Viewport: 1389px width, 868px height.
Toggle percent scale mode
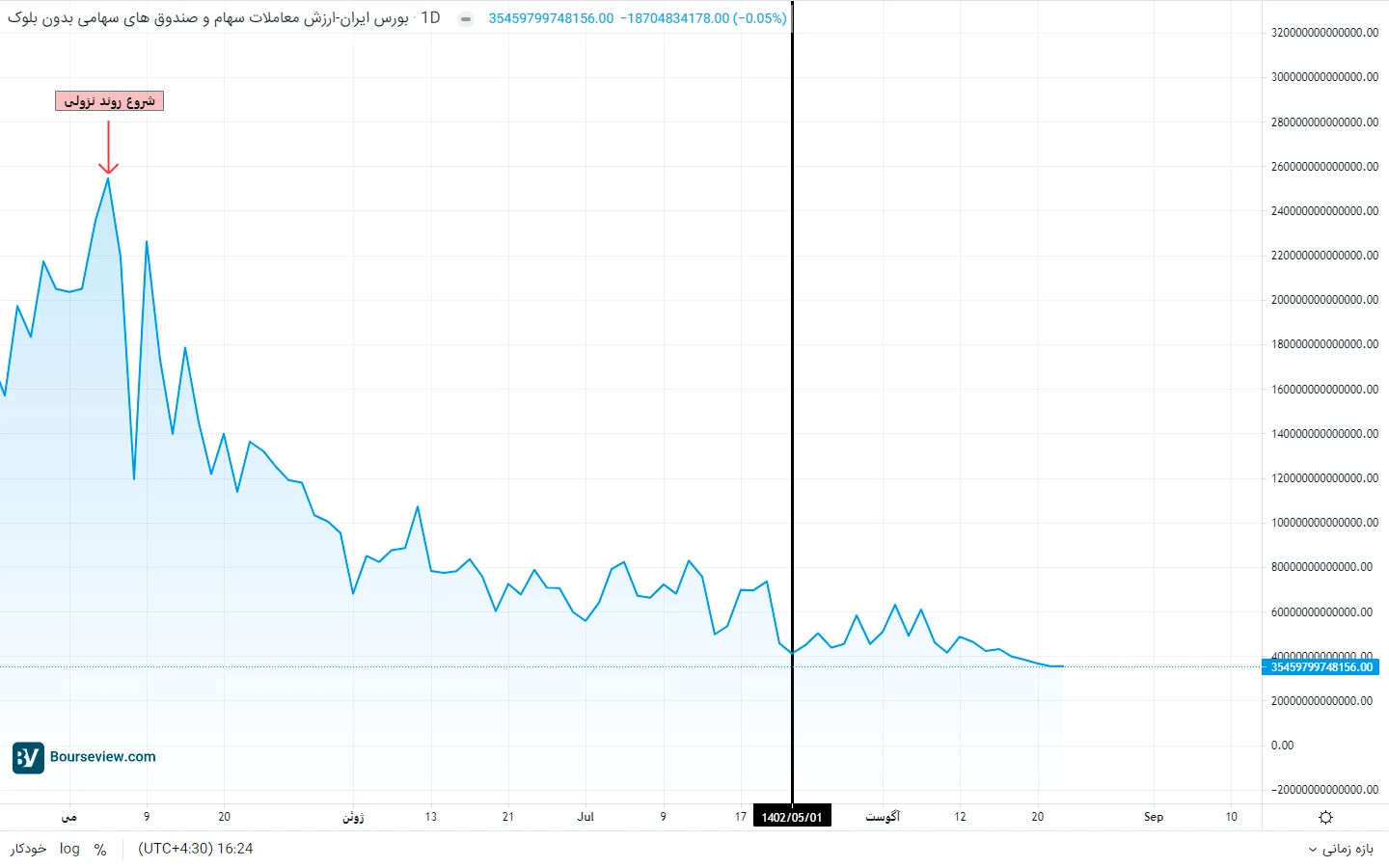[100, 849]
